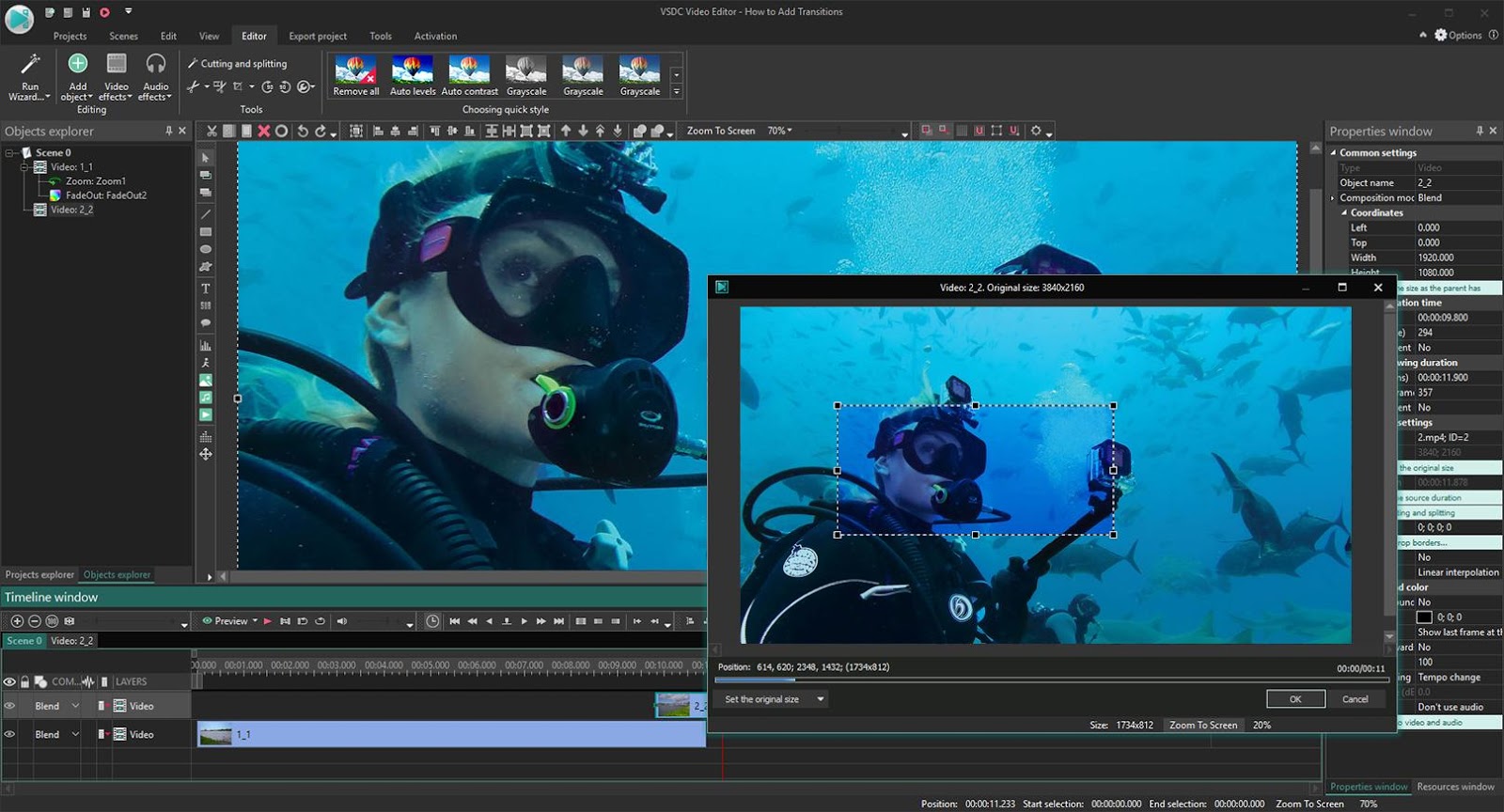Click OK in crop dialog
This screenshot has height=812, width=1504.
[1295, 699]
